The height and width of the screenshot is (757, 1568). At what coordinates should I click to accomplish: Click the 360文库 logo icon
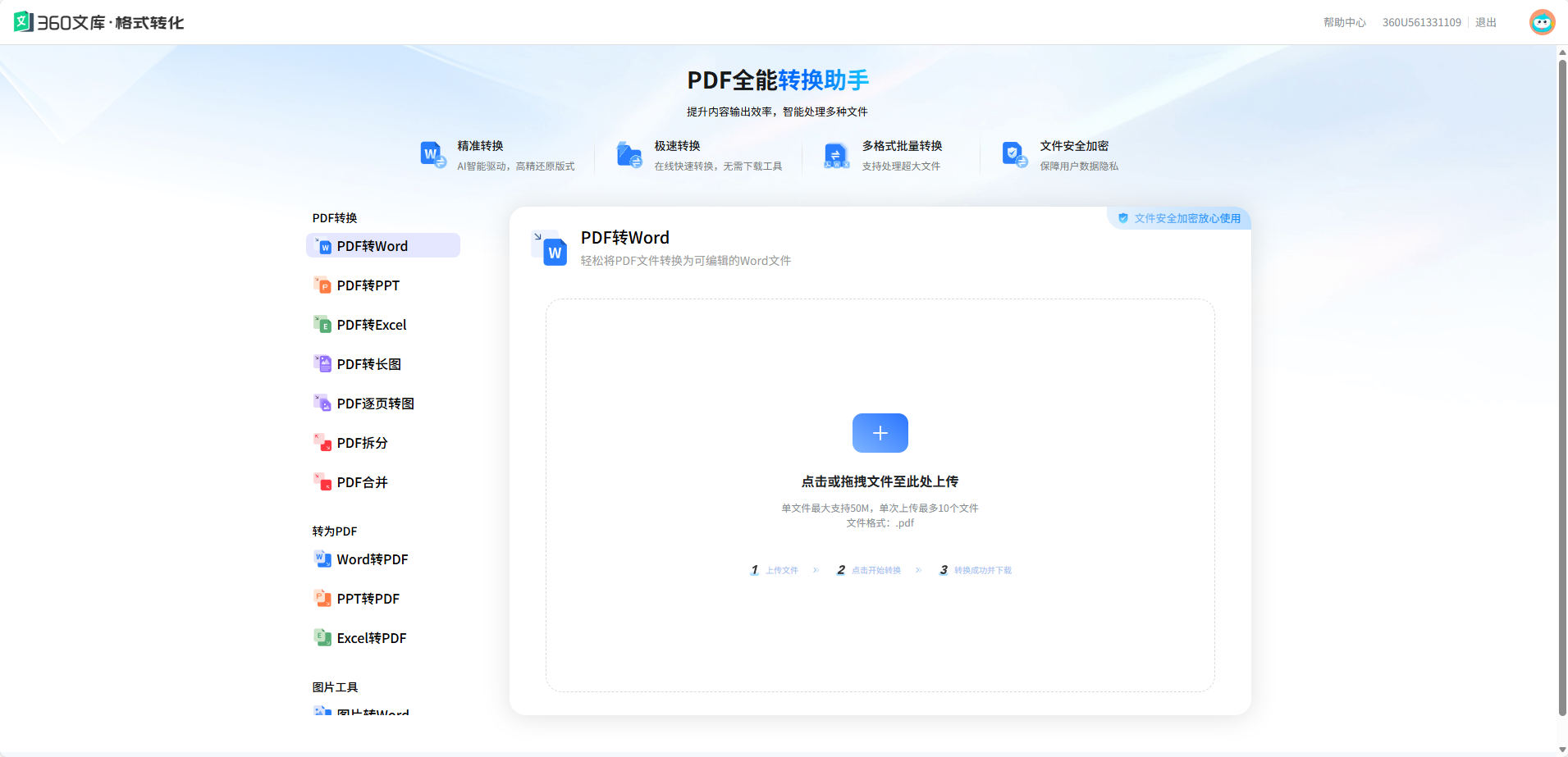24,21
